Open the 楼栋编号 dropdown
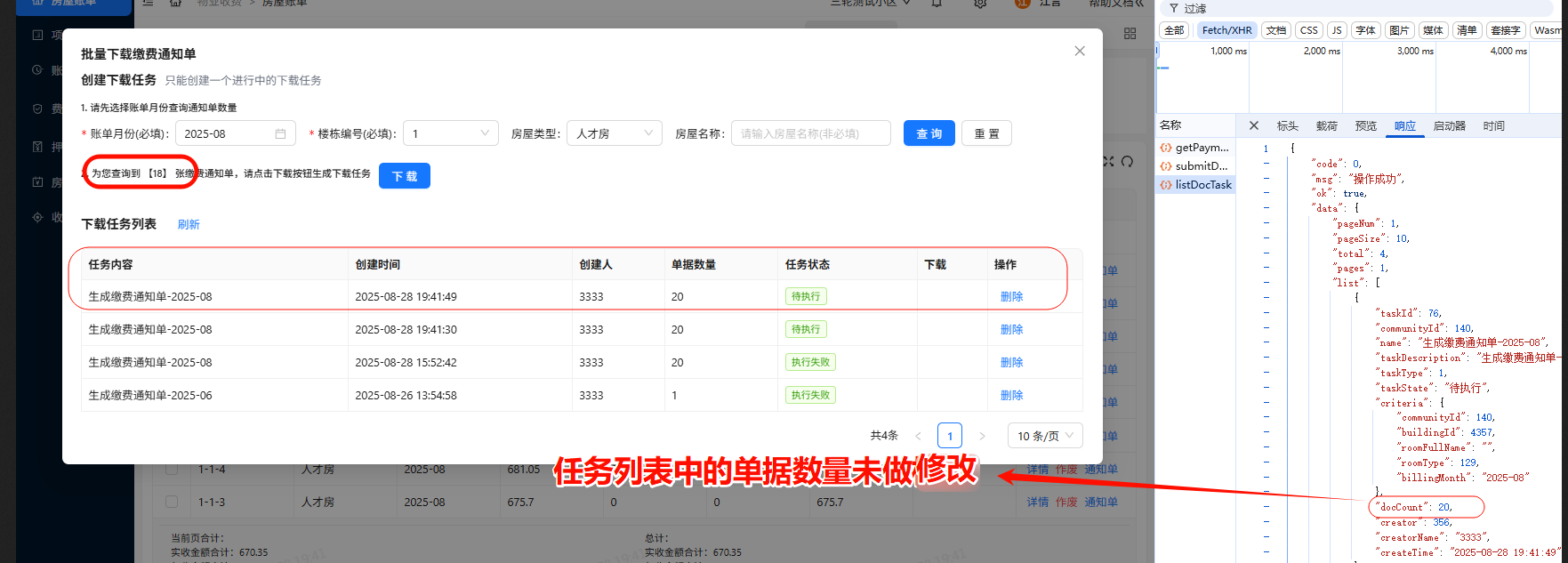Screen dimensions: 1568x563 [451, 133]
